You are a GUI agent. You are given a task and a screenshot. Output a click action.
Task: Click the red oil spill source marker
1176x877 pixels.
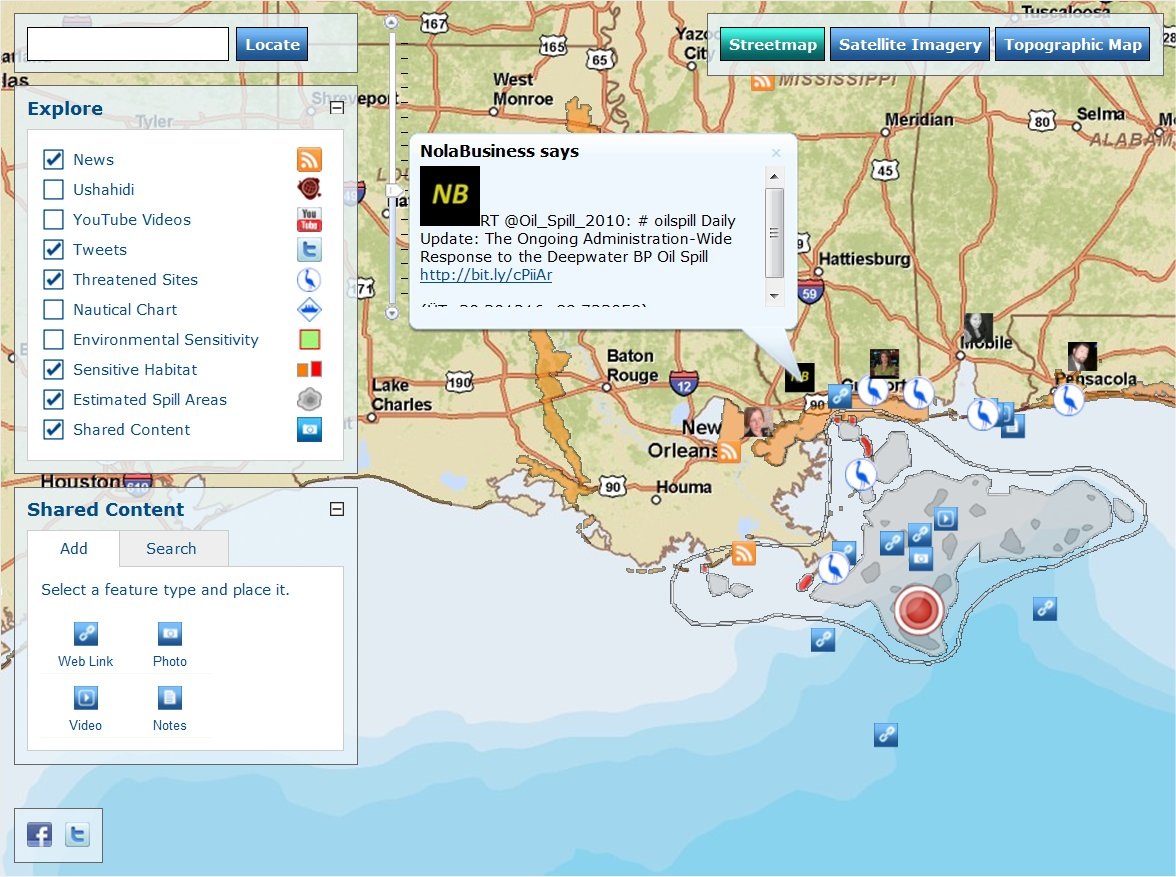tap(919, 609)
